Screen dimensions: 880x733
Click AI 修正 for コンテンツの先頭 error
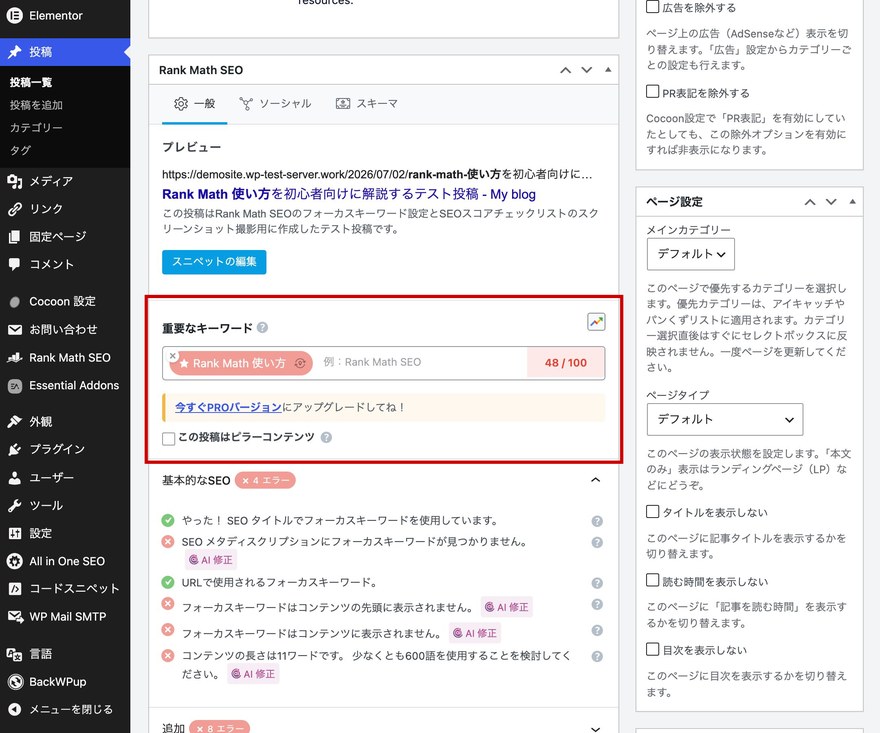pos(507,607)
